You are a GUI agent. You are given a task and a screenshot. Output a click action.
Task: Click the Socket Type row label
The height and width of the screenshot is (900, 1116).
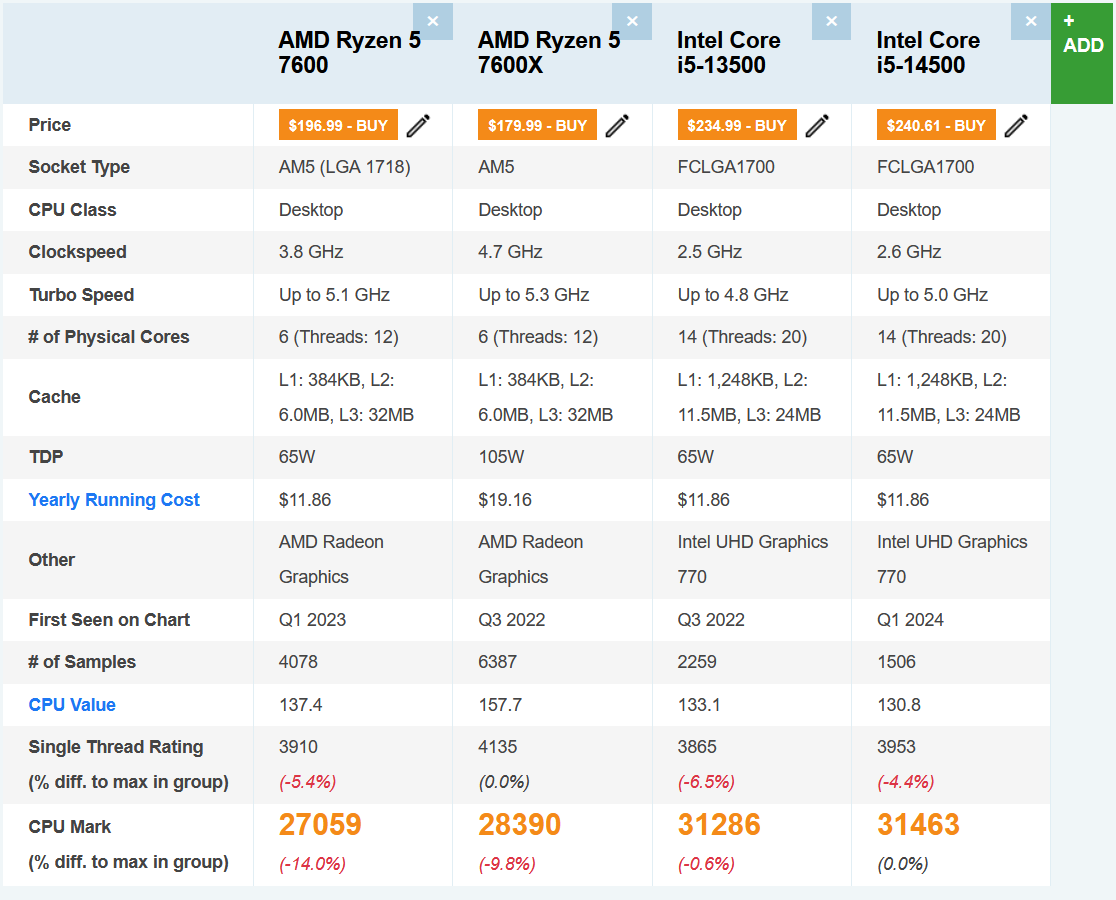[x=79, y=167]
